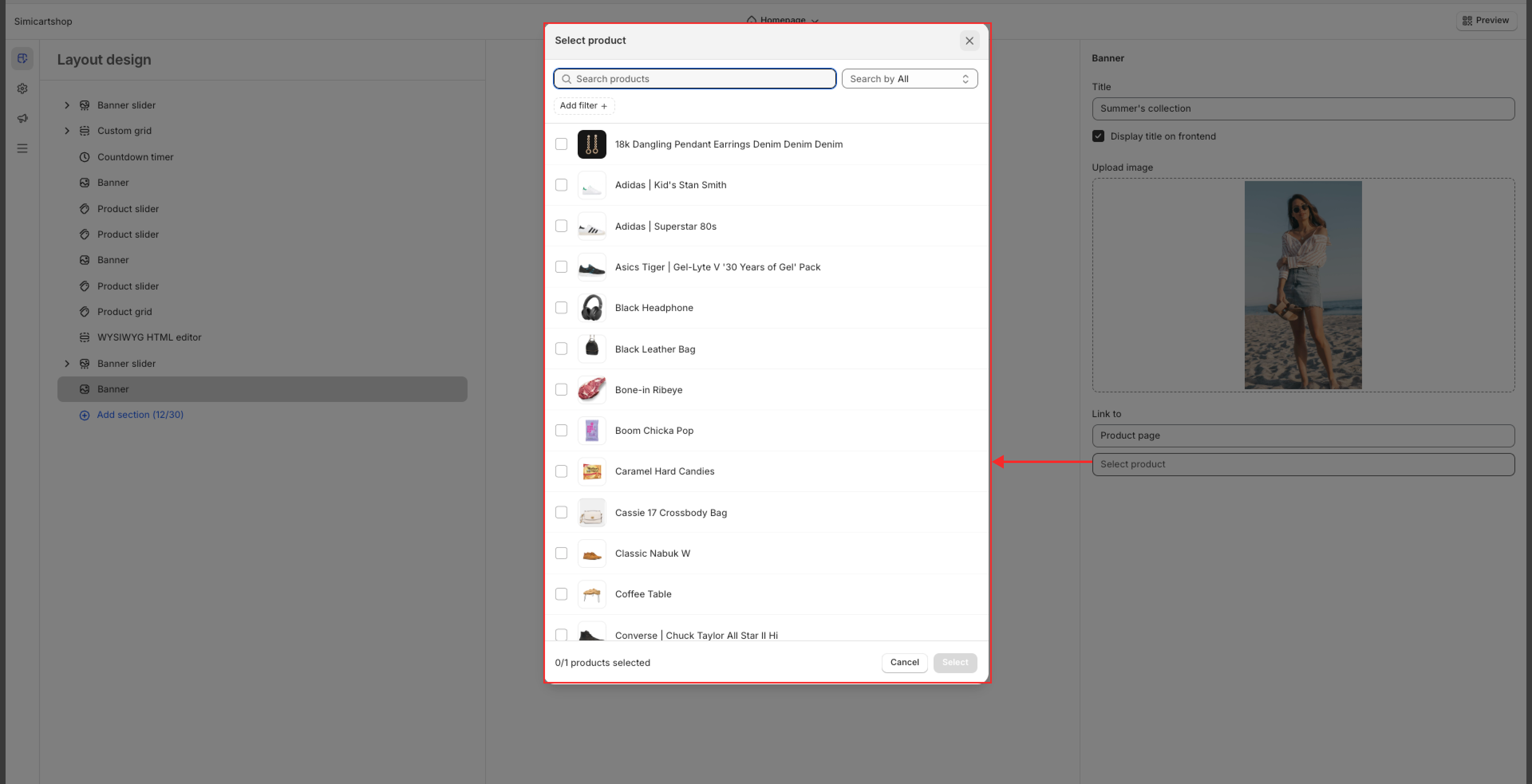
Task: Click the Add filter button
Action: pos(583,106)
